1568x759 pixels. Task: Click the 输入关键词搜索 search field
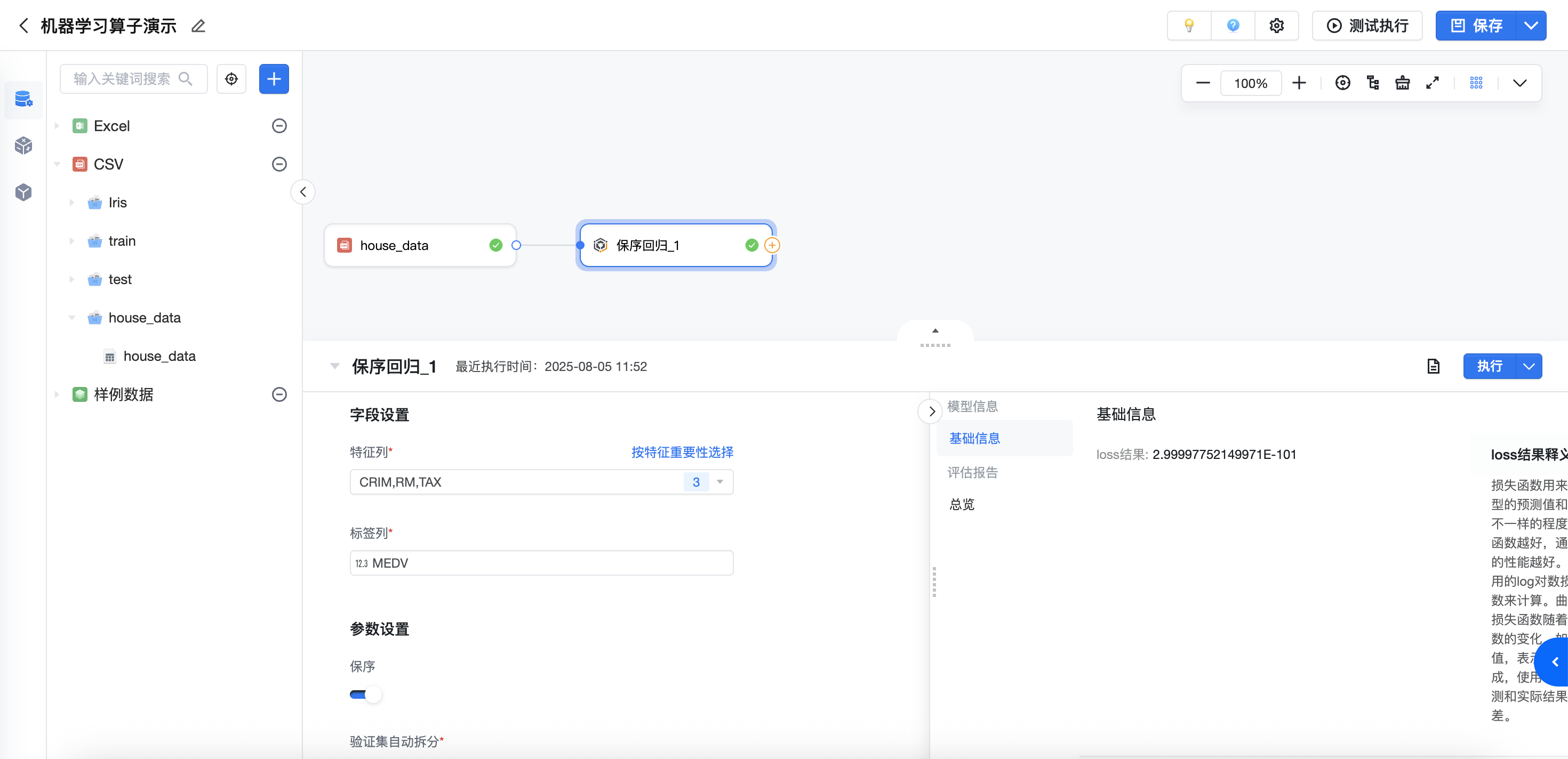pos(133,79)
